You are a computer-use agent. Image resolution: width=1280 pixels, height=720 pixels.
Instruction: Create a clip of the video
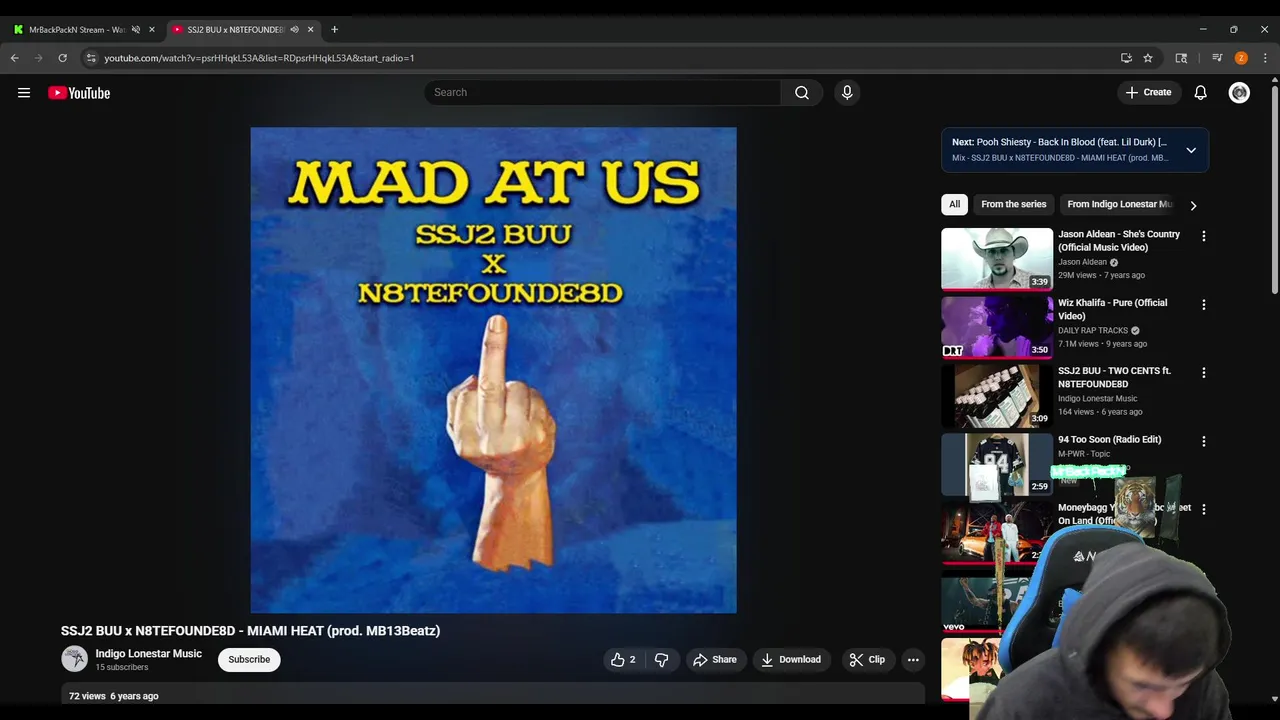(867, 660)
